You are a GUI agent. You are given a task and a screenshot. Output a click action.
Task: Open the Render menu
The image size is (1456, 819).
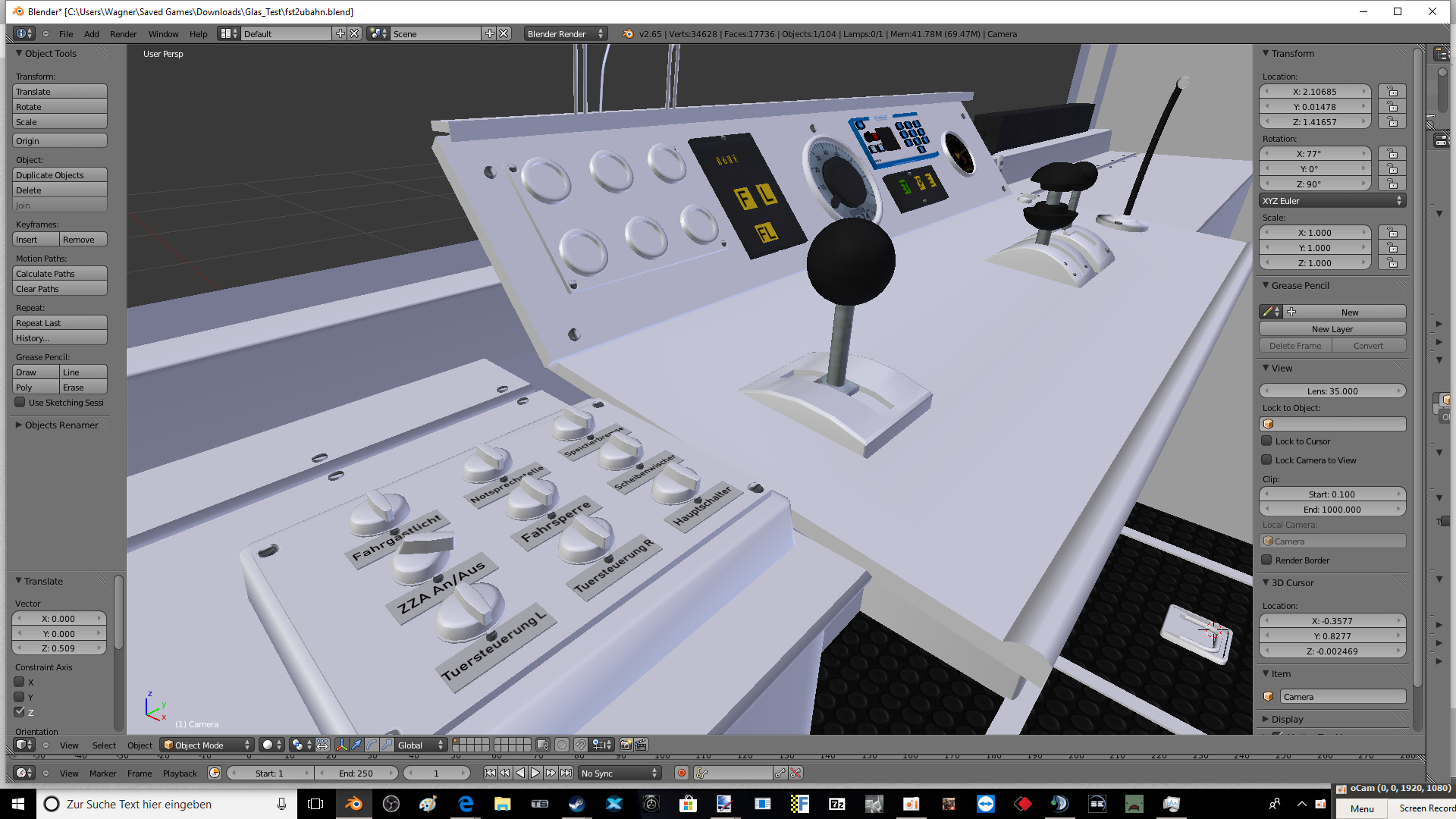coord(123,34)
